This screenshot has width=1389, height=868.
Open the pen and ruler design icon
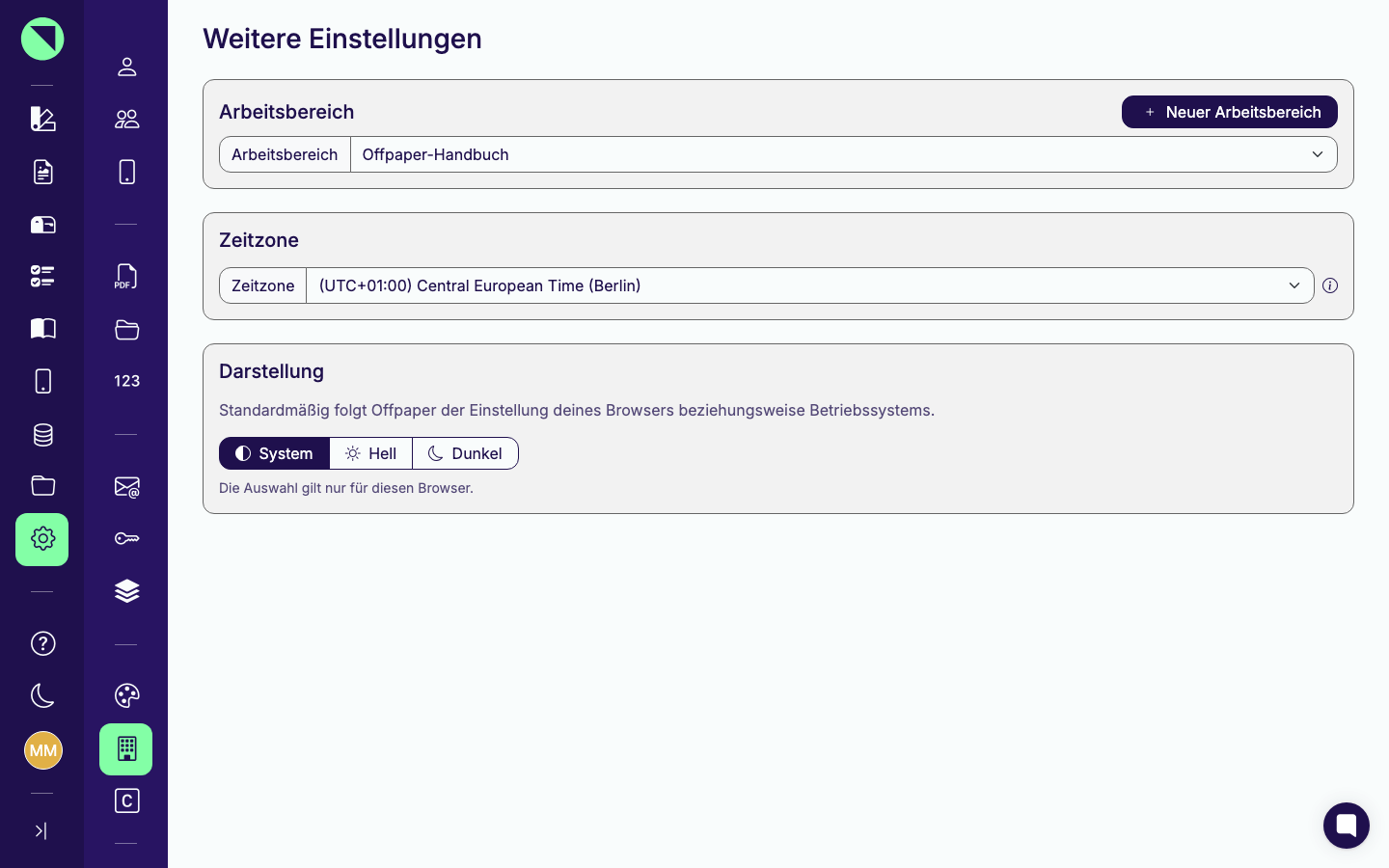[42, 119]
